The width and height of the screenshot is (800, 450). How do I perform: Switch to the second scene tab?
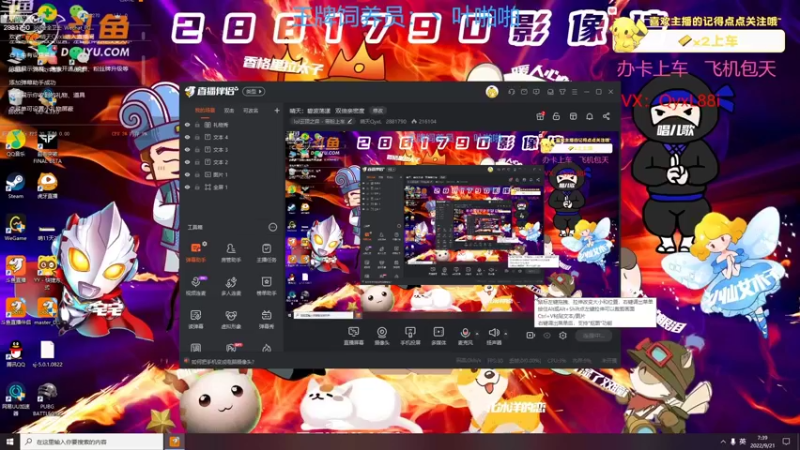[229, 110]
